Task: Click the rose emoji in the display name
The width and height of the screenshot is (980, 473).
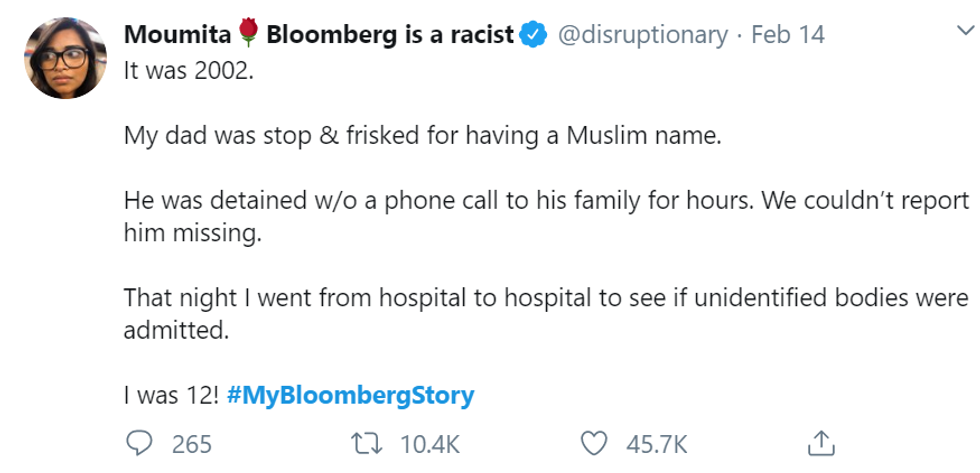Action: click(x=250, y=35)
